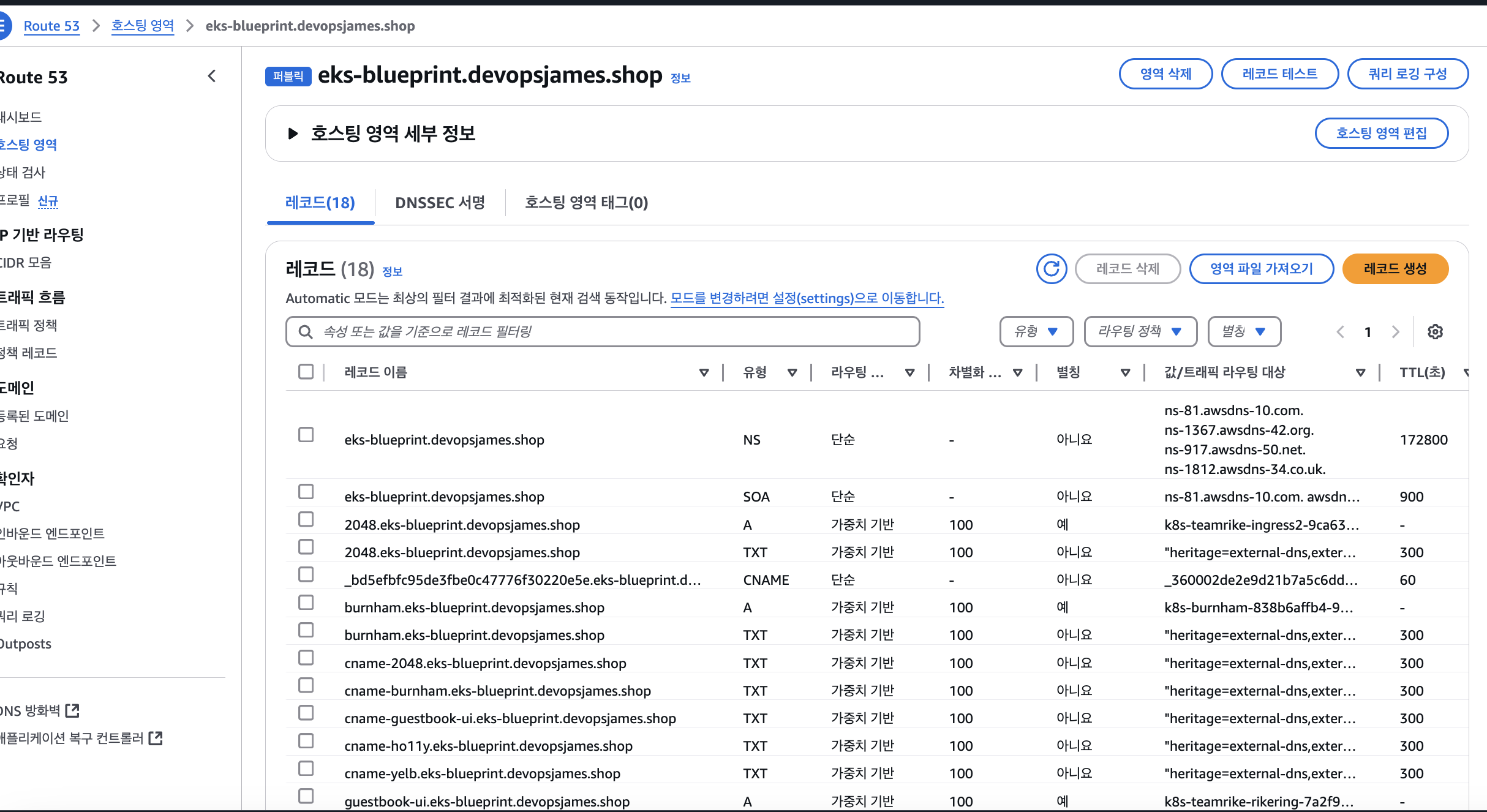The image size is (1487, 812).
Task: Open the 별칭 filter dropdown
Action: (1244, 332)
